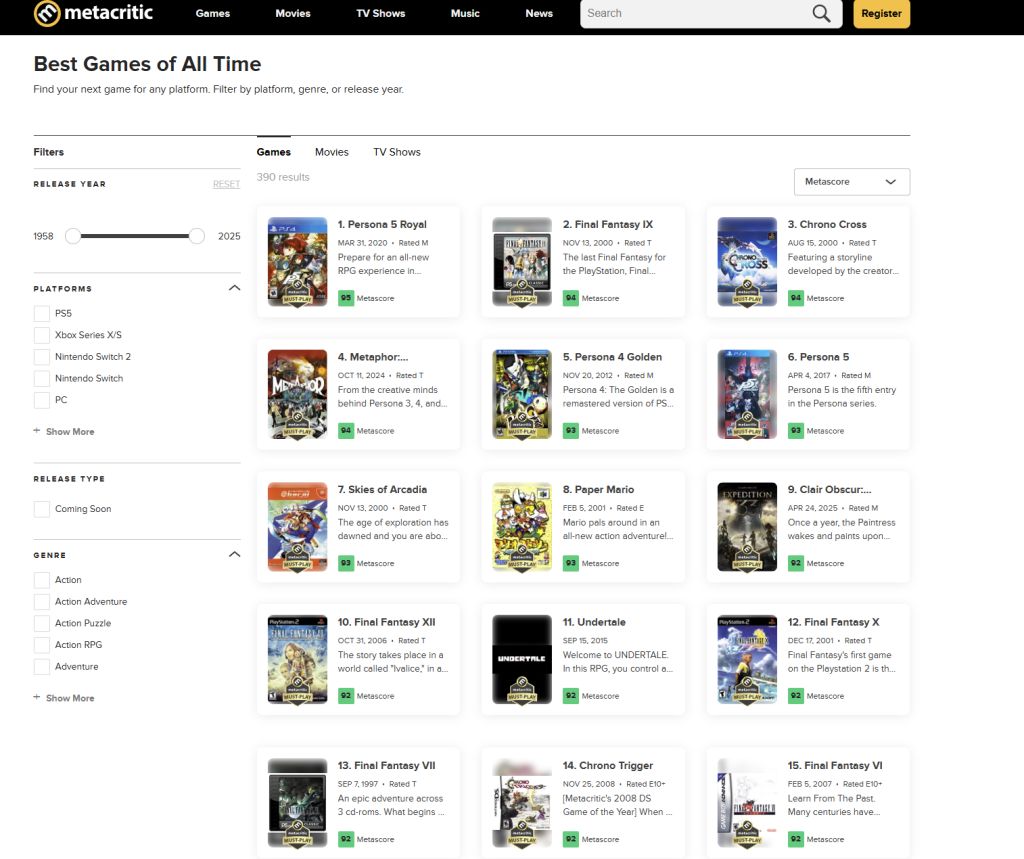
Task: Click the Register button
Action: (x=881, y=14)
